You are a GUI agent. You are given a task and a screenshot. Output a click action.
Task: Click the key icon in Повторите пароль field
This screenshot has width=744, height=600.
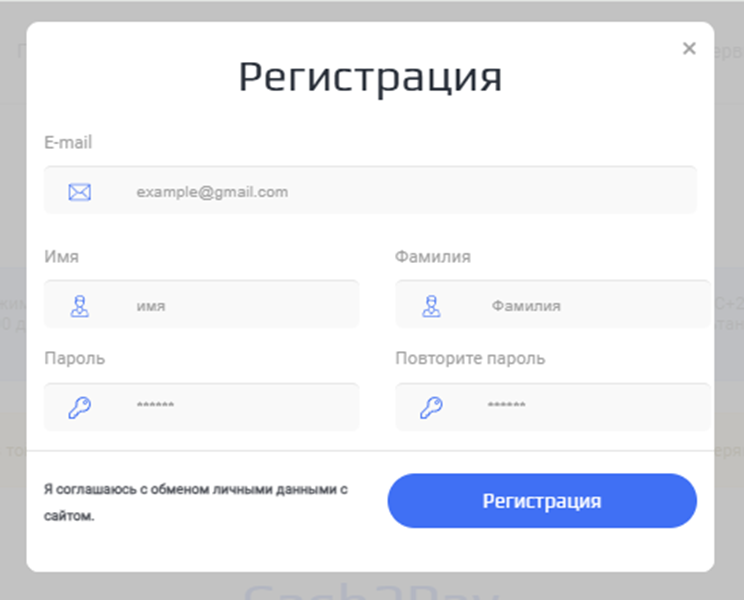(431, 407)
